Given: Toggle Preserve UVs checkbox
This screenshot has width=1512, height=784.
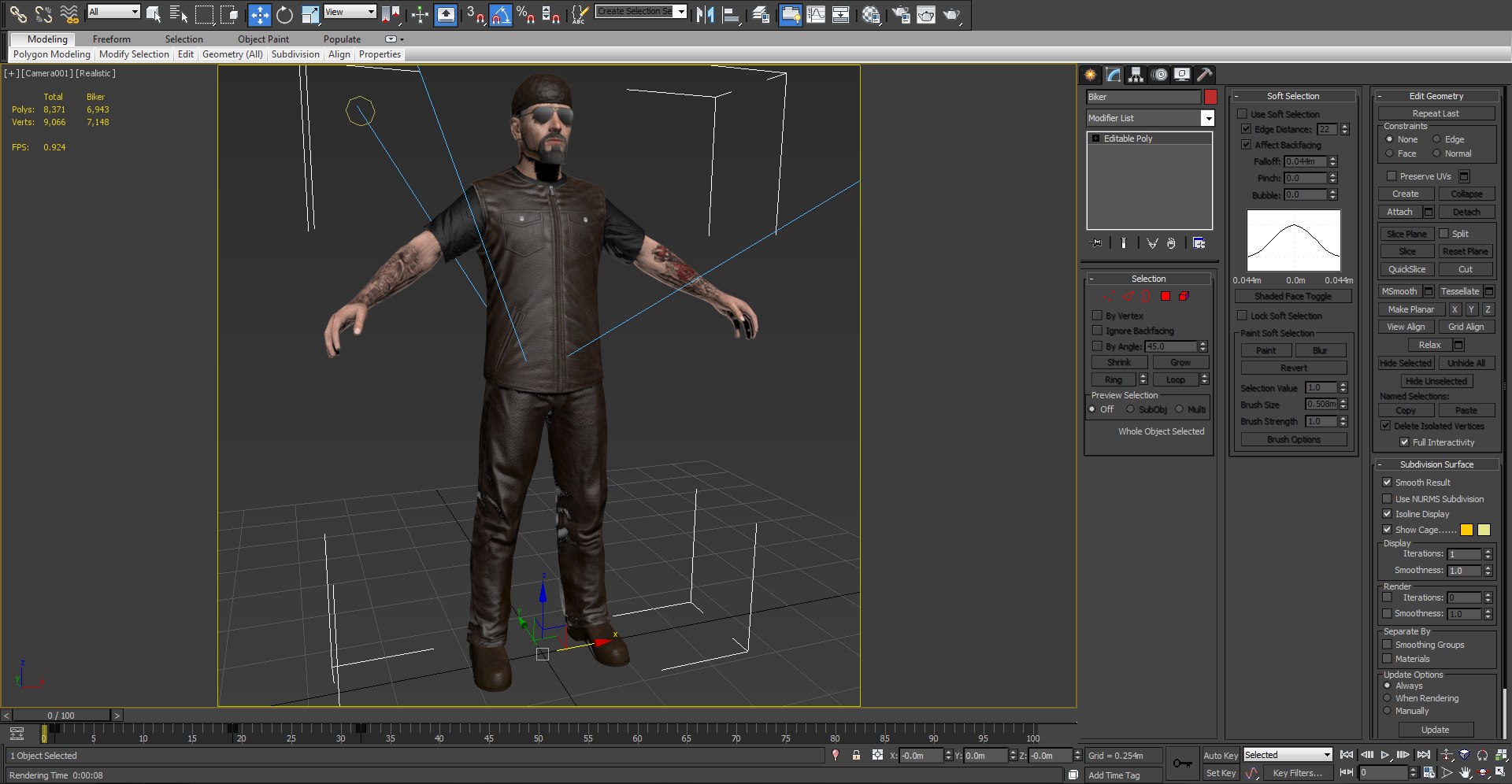Looking at the screenshot, I should [1391, 176].
